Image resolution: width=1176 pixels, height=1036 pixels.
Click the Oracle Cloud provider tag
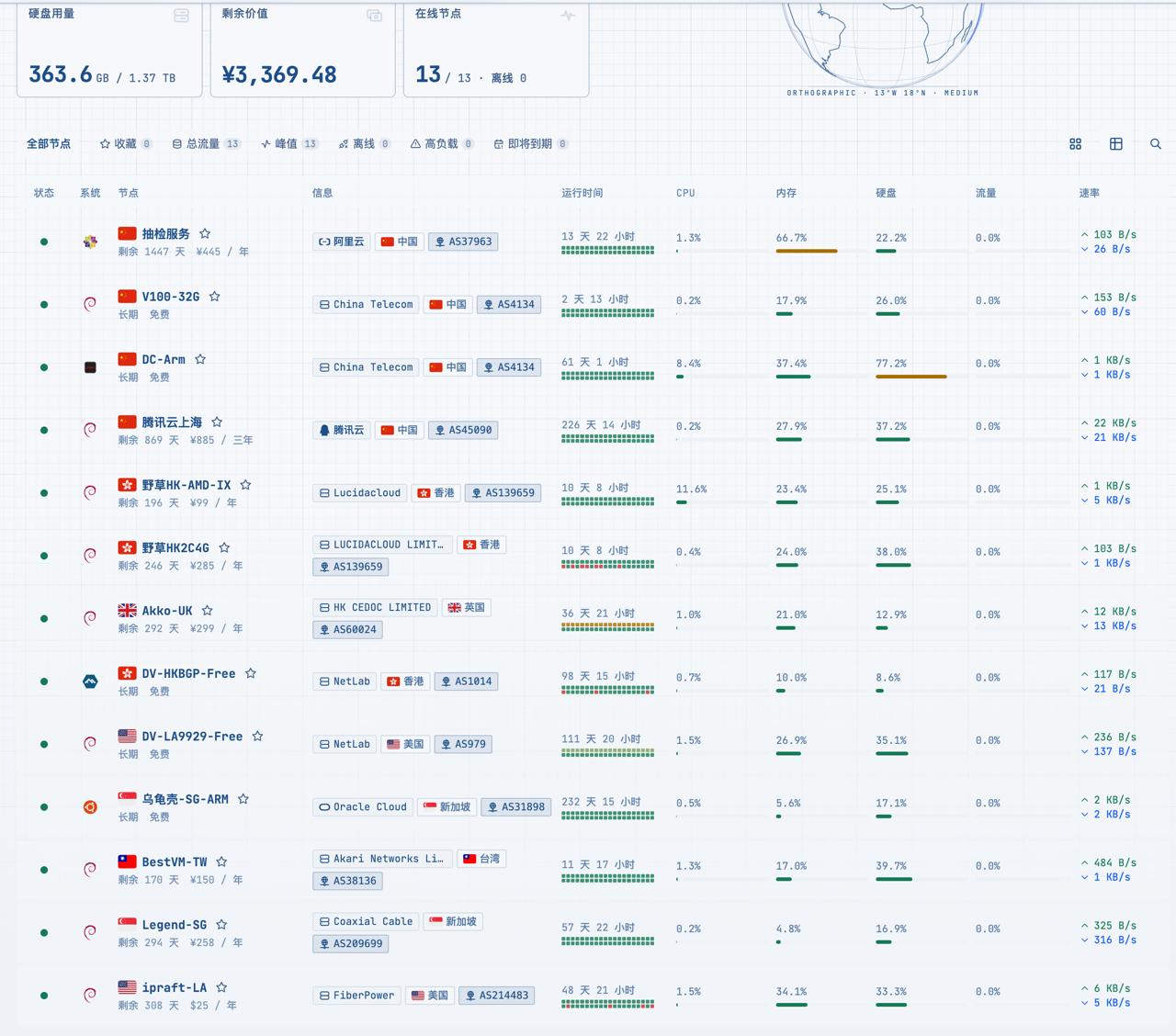[362, 807]
